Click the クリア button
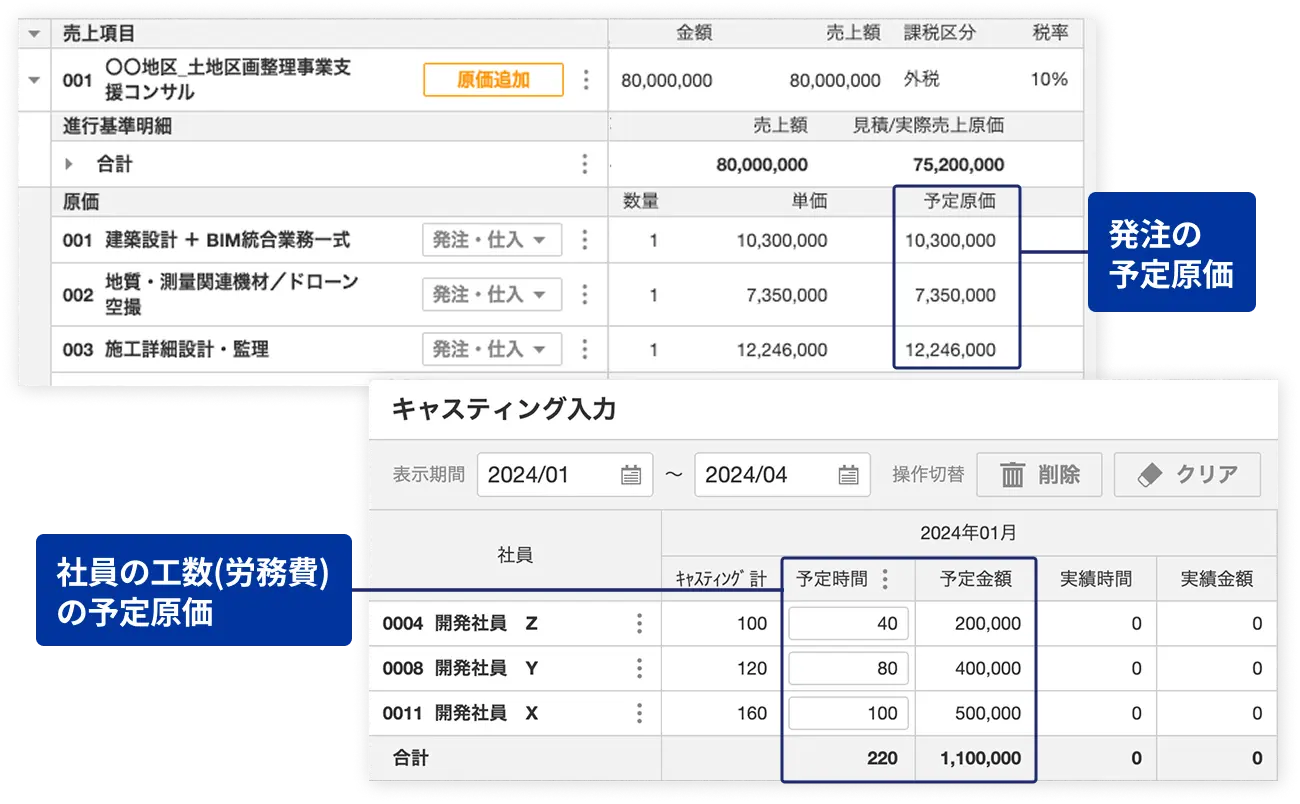This screenshot has height=804, width=1300. click(1188, 474)
